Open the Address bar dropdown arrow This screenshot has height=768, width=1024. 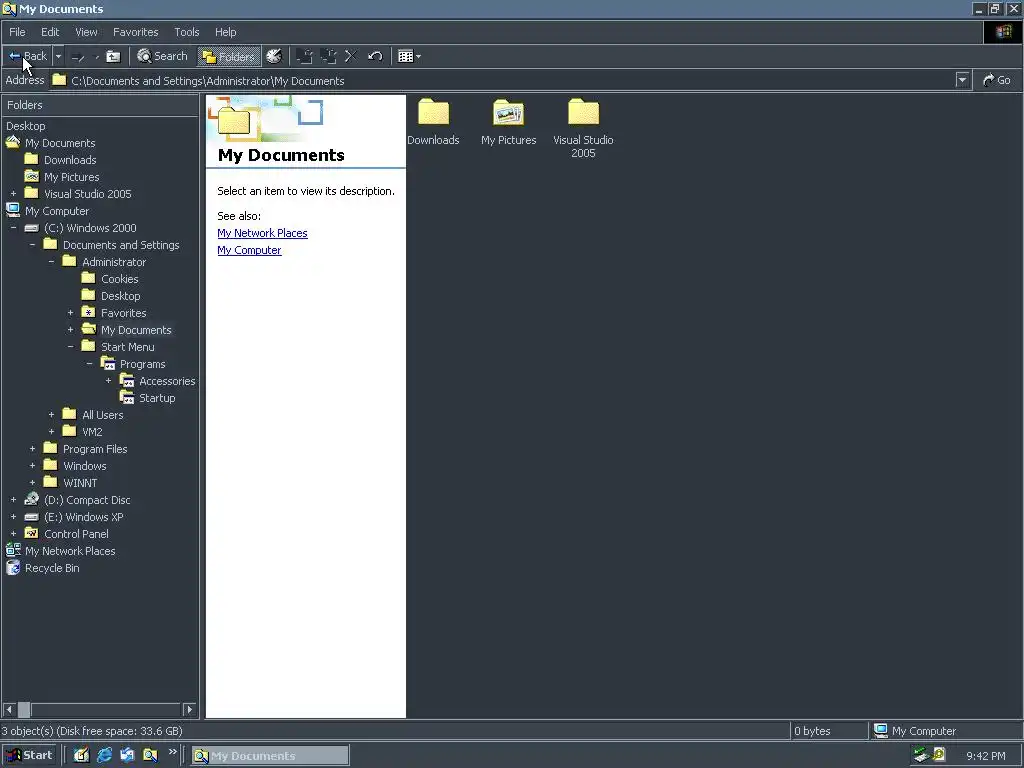[x=962, y=80]
